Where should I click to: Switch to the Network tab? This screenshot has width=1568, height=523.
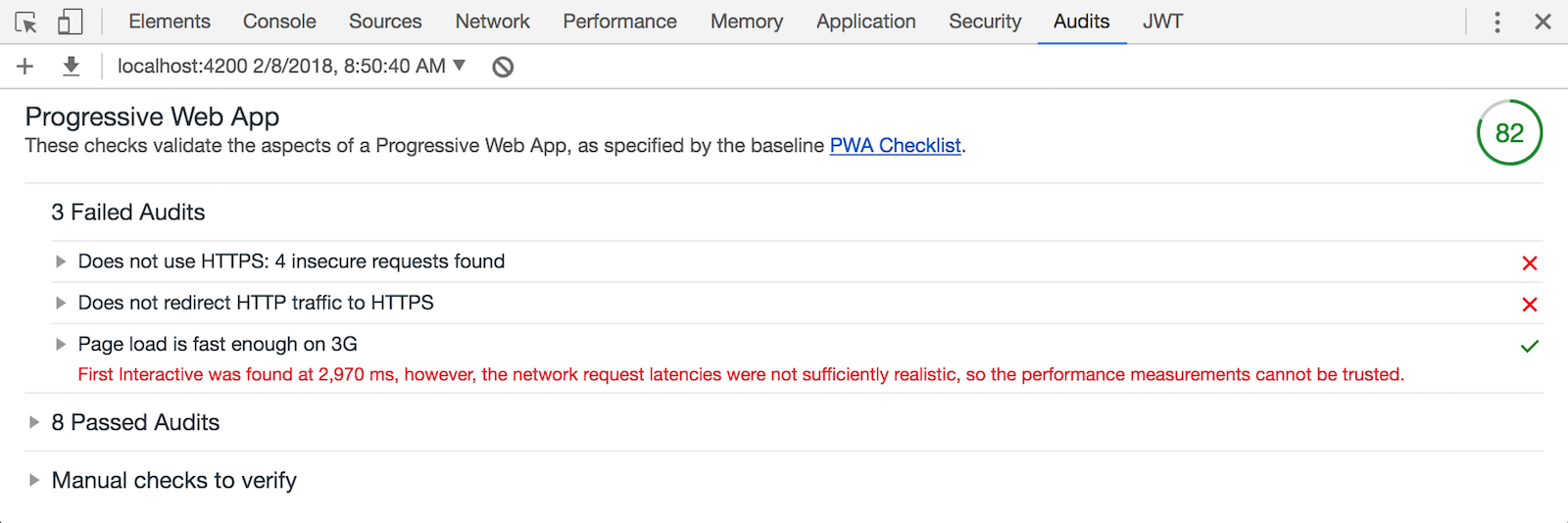[492, 22]
